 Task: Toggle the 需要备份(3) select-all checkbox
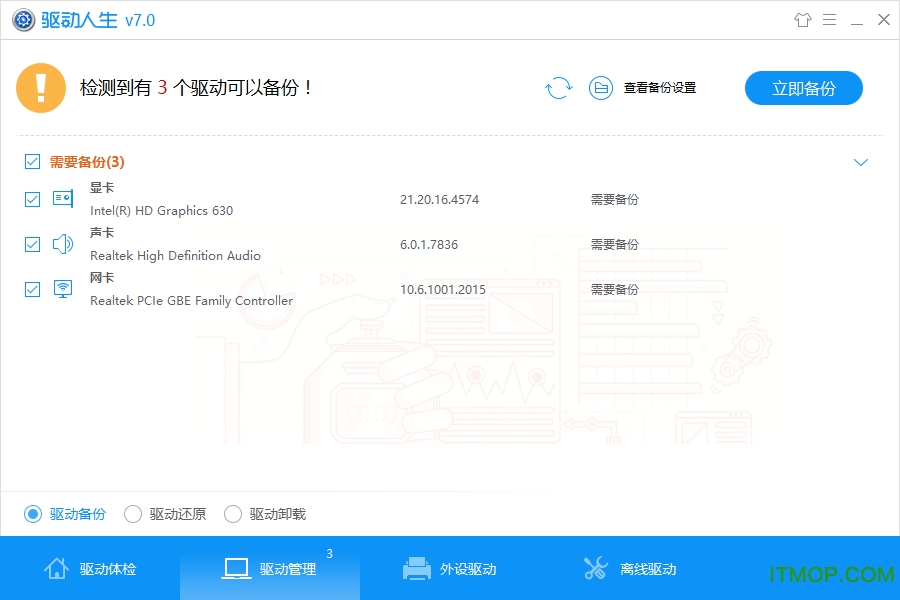[x=33, y=162]
